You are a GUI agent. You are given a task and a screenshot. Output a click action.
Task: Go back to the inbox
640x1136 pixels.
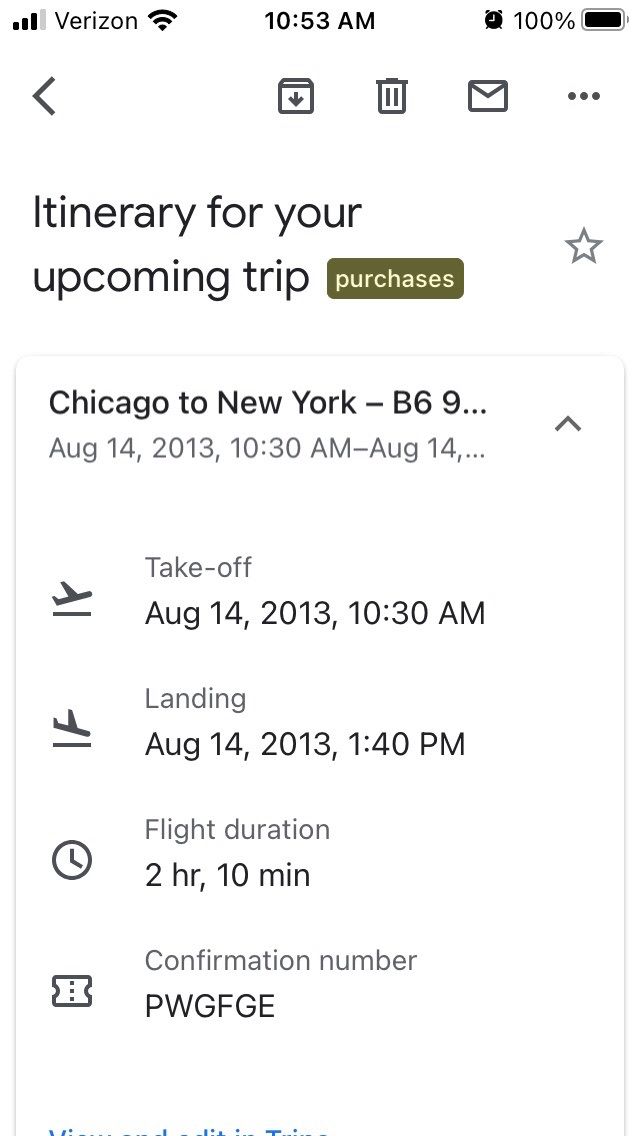click(44, 97)
